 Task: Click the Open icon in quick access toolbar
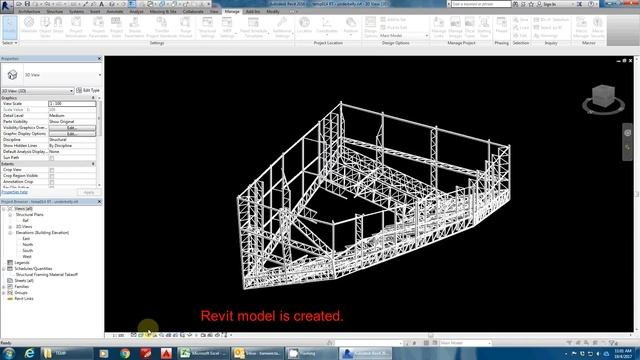click(x=19, y=4)
